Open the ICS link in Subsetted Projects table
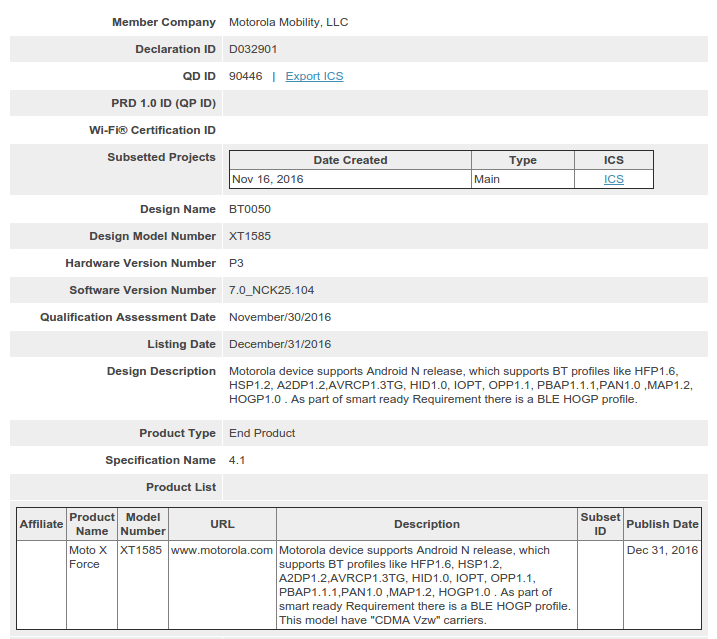This screenshot has height=639, width=717. (613, 179)
